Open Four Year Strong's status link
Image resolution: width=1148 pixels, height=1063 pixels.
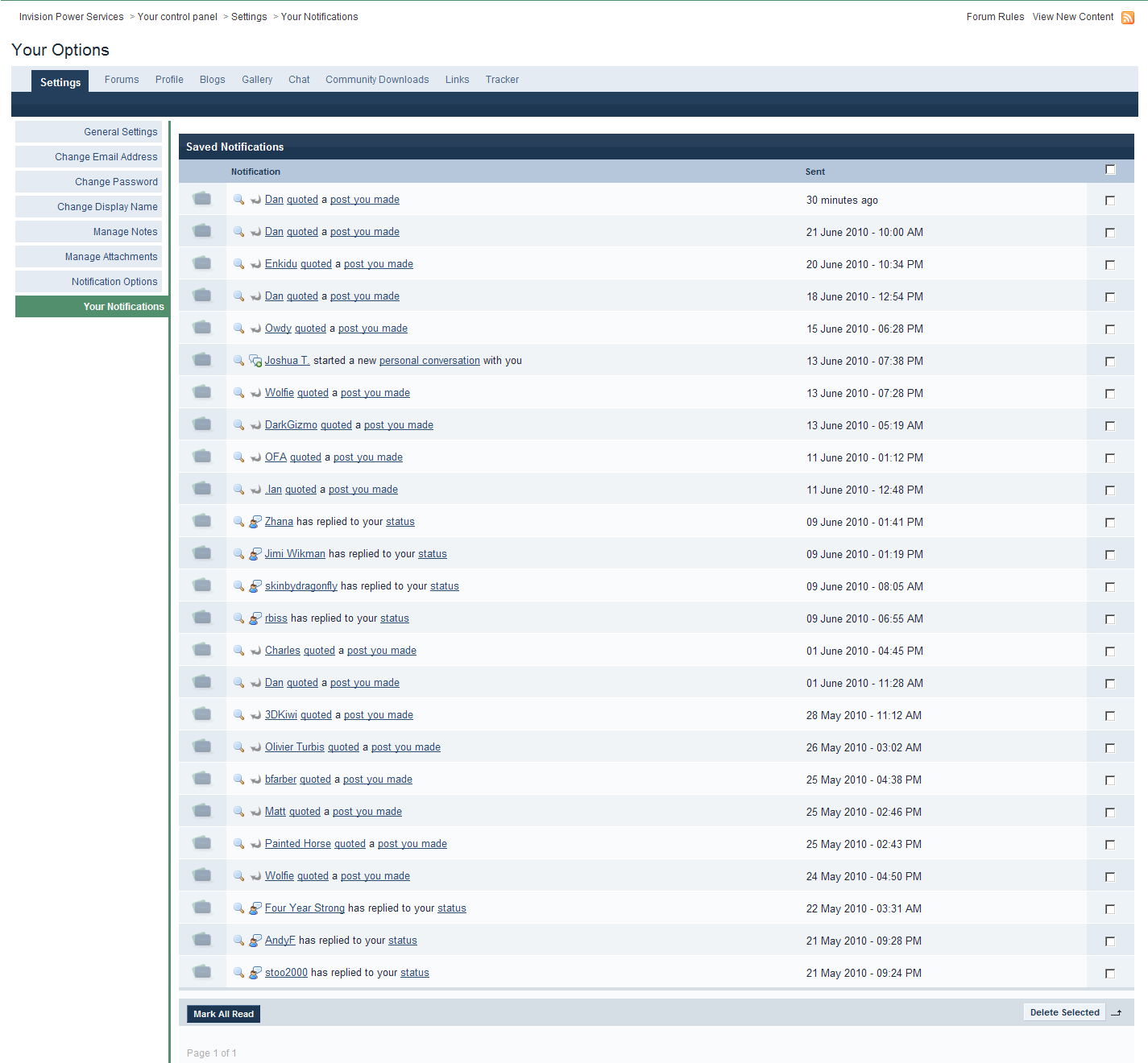click(452, 908)
